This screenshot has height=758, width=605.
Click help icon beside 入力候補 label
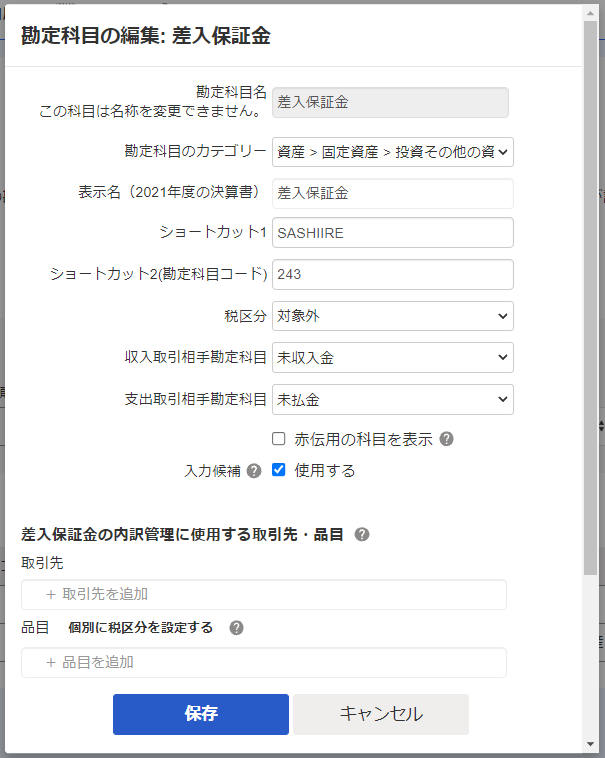254,471
